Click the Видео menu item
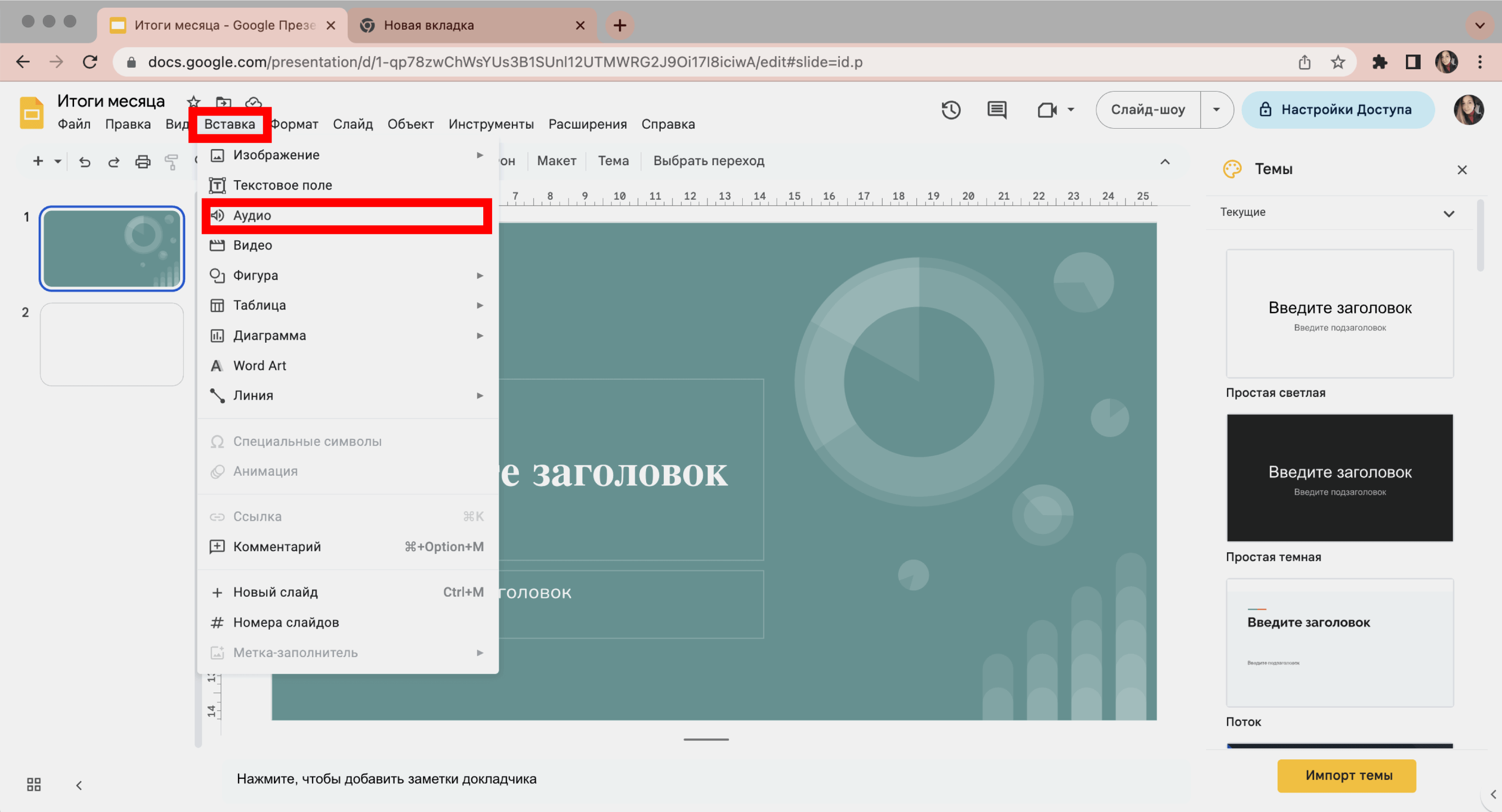1502x812 pixels. point(254,245)
